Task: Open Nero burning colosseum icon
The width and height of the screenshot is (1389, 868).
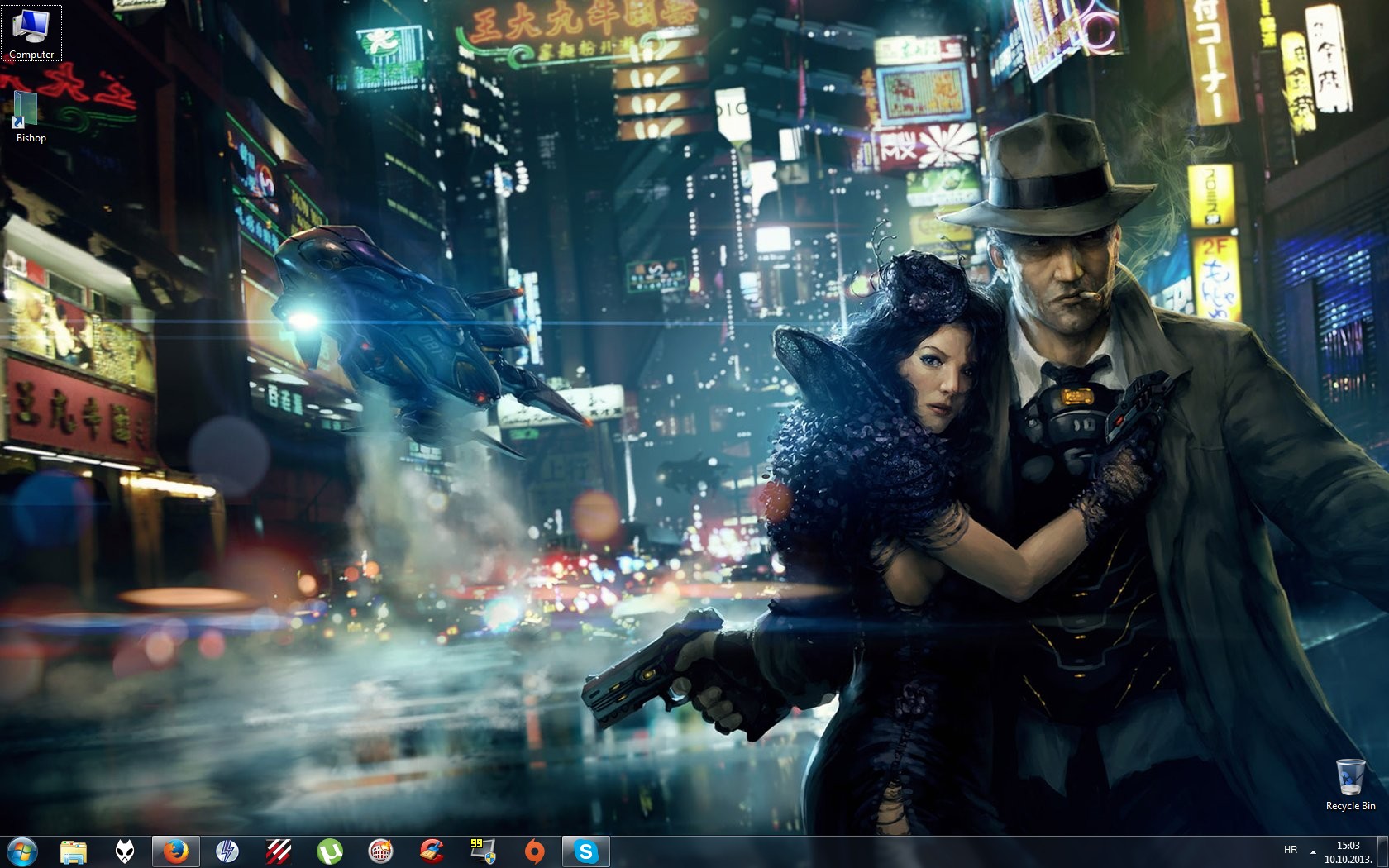Action: pos(380,851)
